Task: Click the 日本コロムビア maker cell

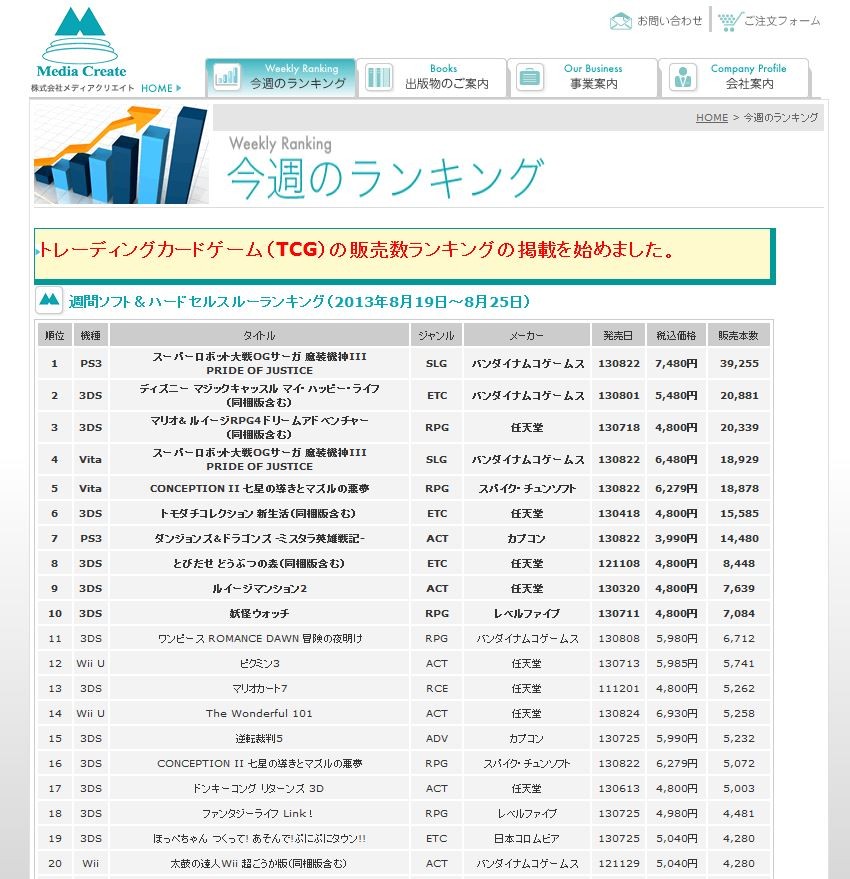Action: (x=526, y=839)
